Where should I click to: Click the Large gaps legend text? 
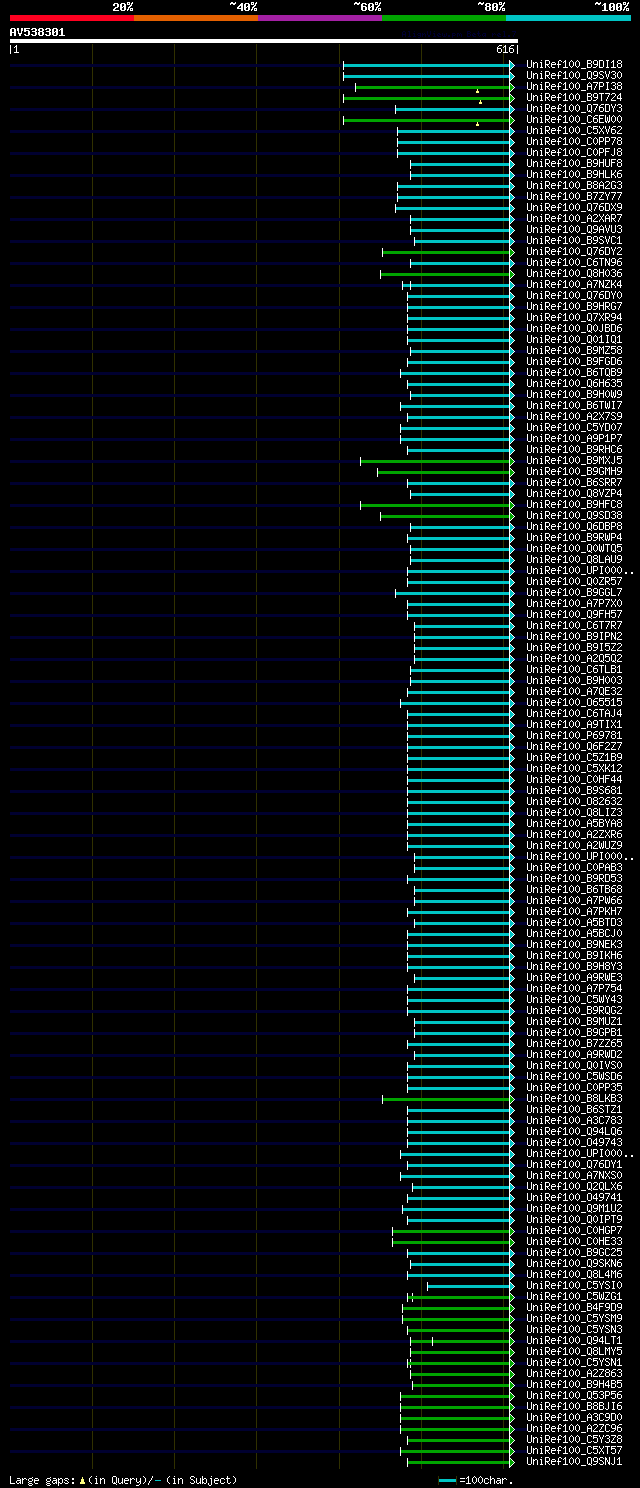[x=123, y=1479]
